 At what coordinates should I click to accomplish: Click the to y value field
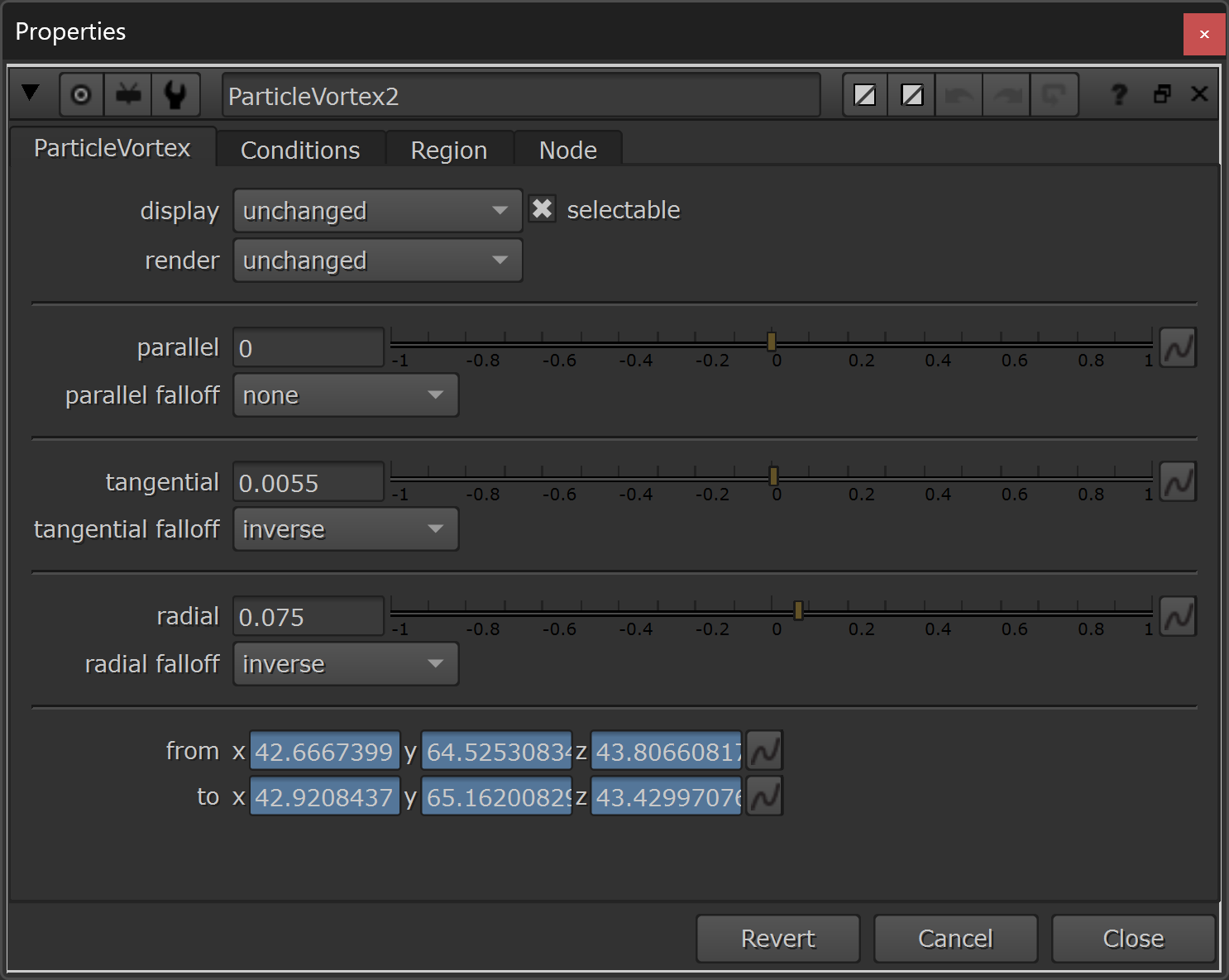[497, 796]
